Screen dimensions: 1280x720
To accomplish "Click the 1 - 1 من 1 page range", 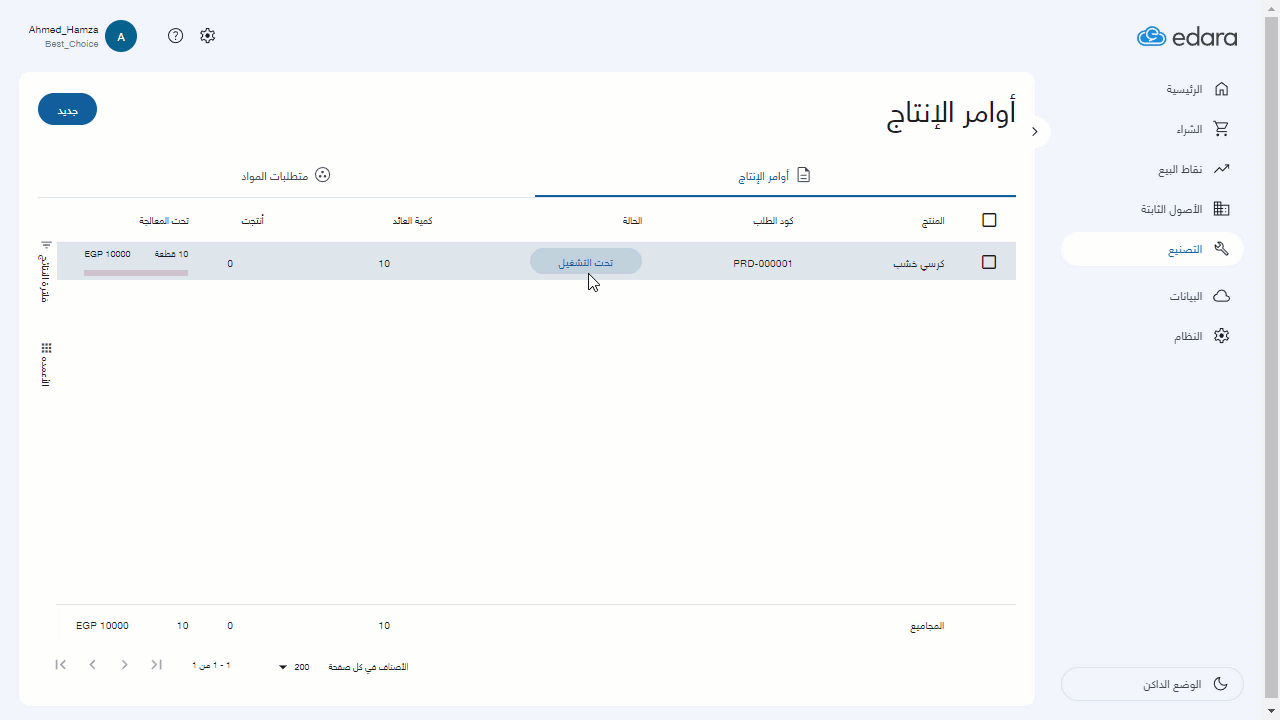I will coord(212,665).
